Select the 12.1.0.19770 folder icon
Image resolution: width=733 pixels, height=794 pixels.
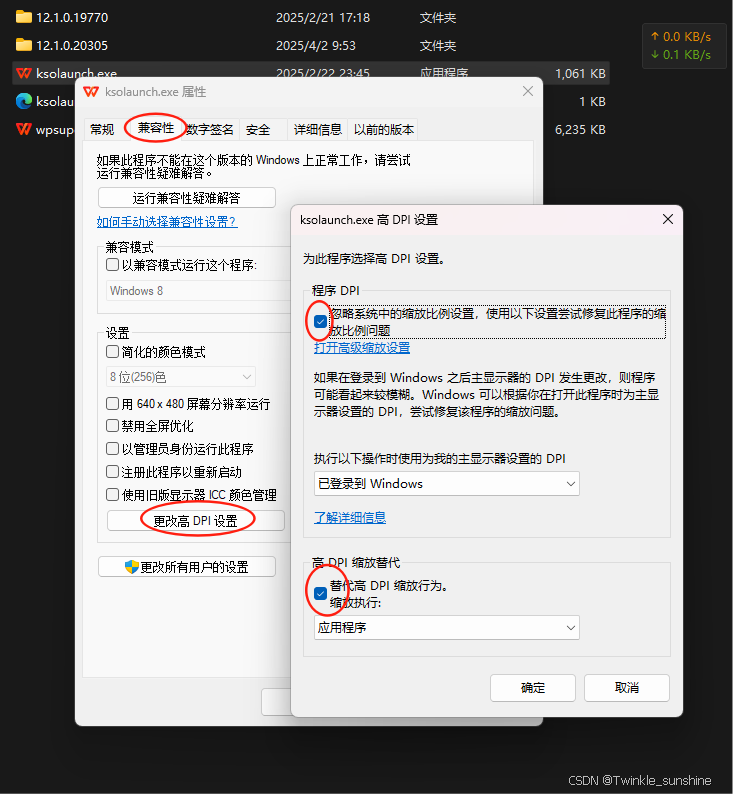pyautogui.click(x=23, y=17)
